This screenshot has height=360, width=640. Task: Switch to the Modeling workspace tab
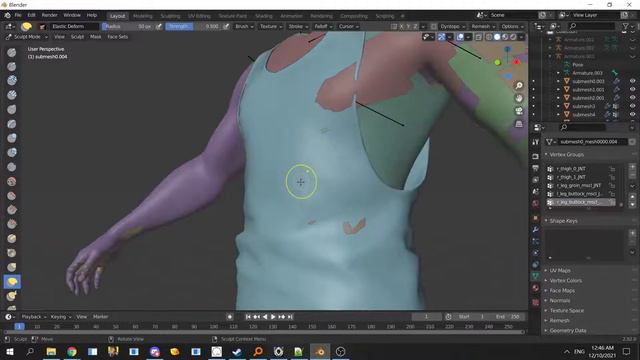click(142, 16)
